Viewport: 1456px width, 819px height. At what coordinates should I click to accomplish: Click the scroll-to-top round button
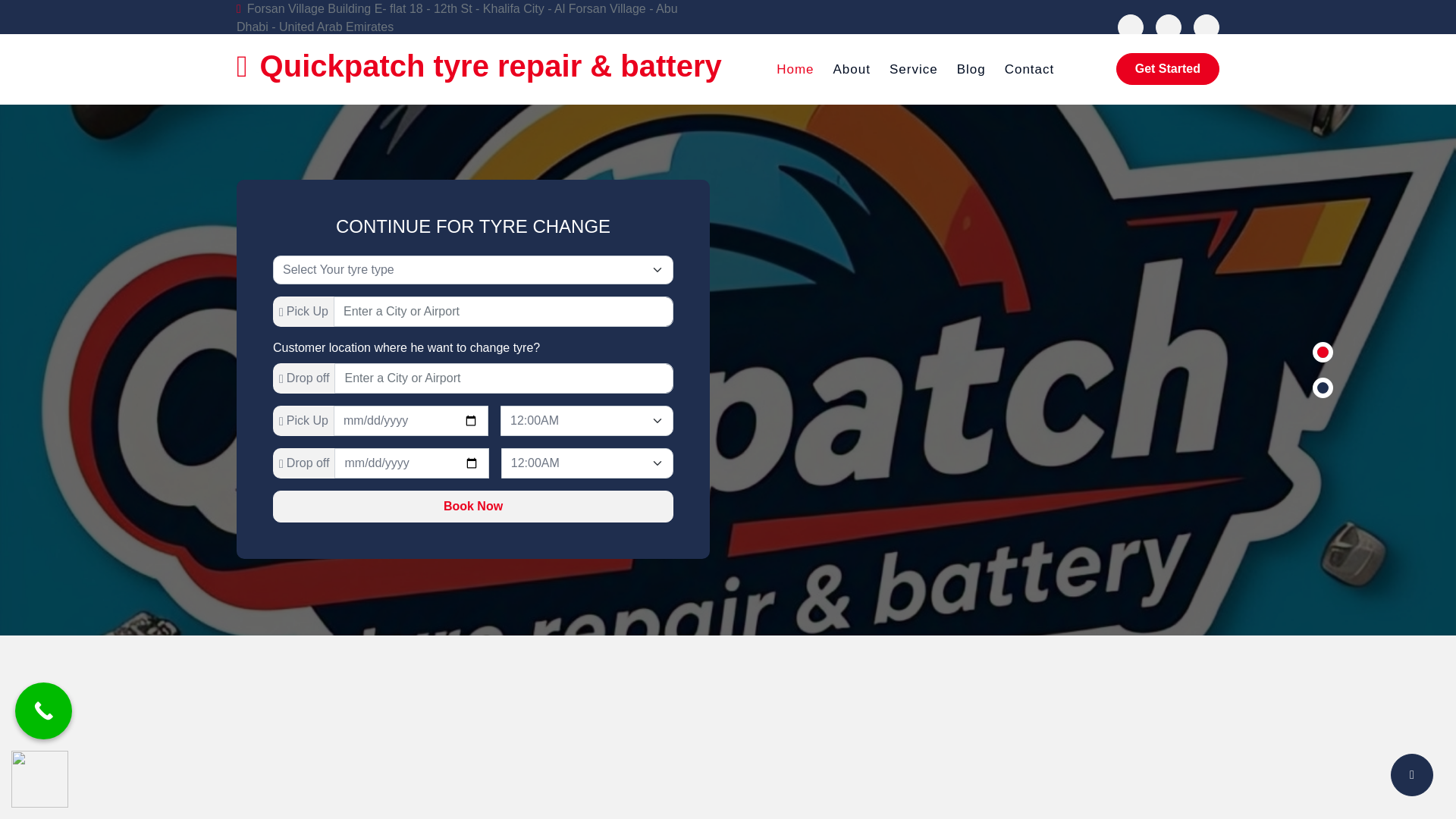point(1411,774)
